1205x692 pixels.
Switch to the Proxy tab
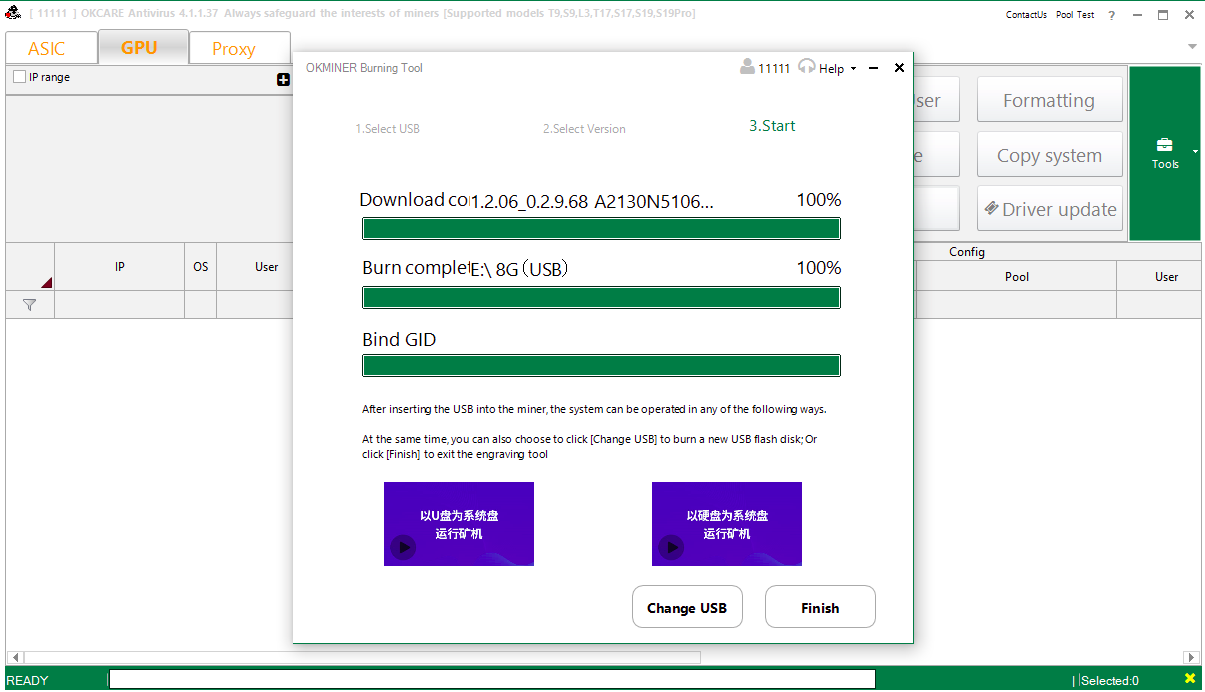[234, 48]
